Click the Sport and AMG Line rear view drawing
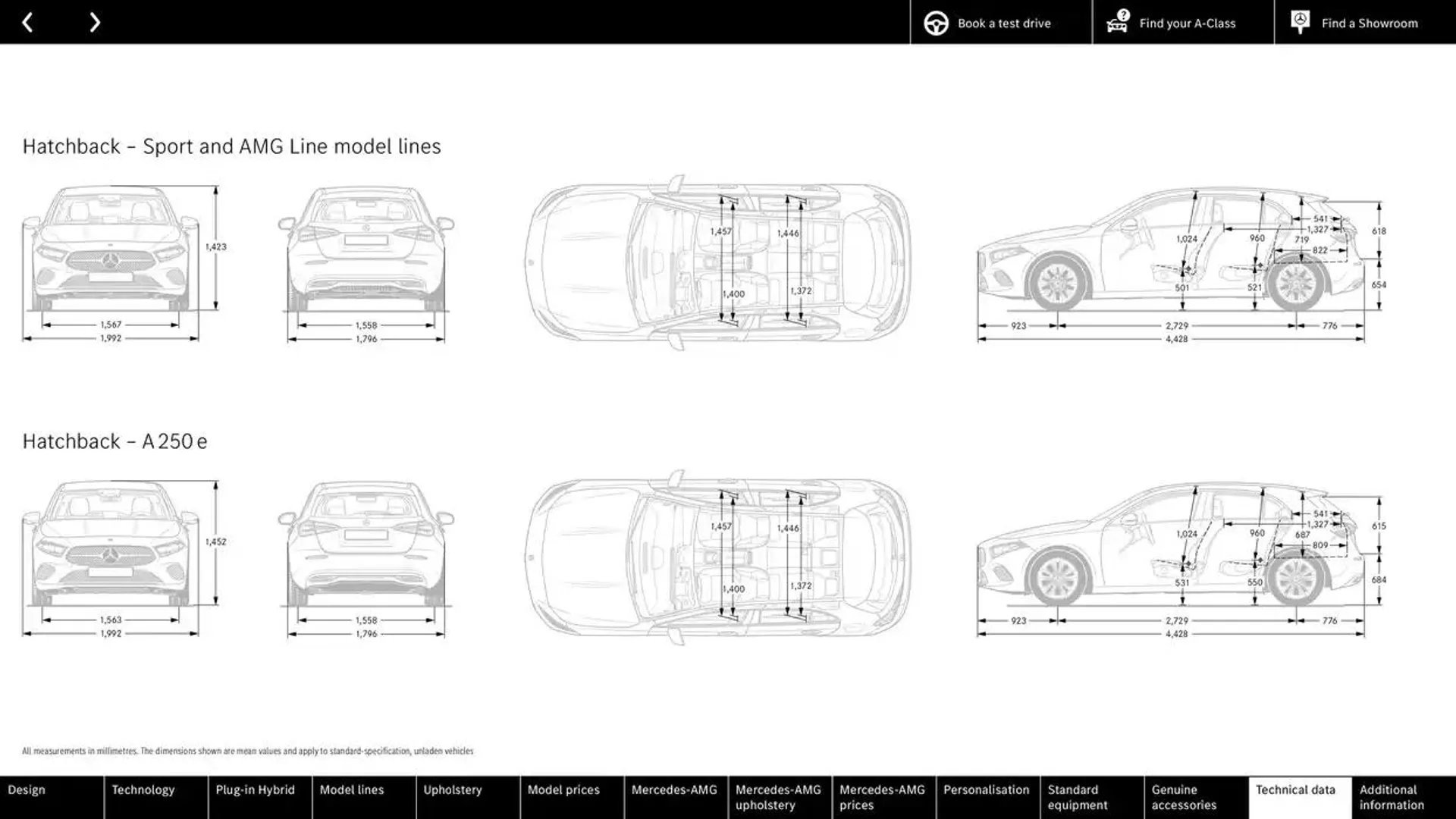Image resolution: width=1456 pixels, height=819 pixels. (x=366, y=249)
